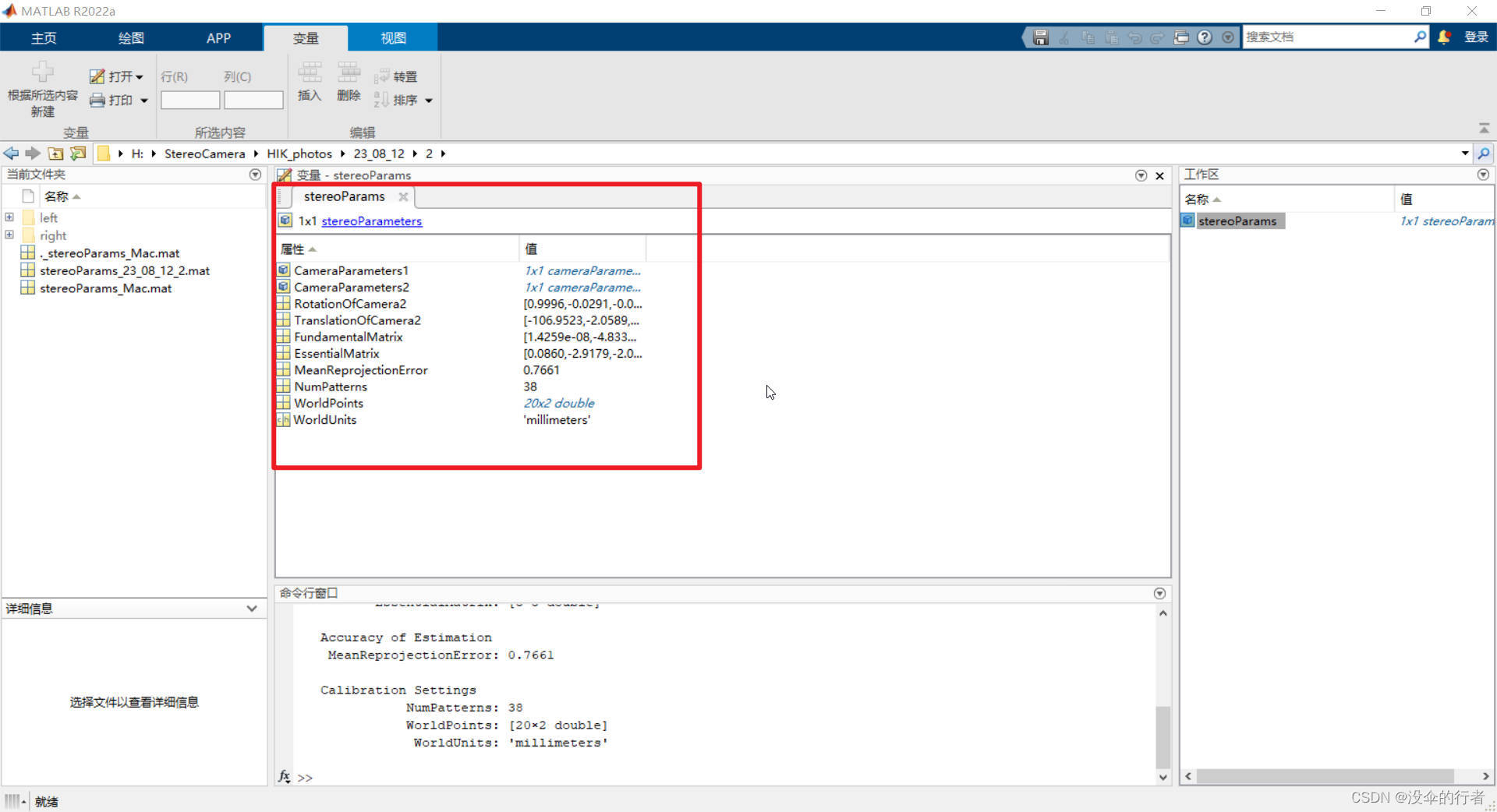Open the stereoParameters class link
Image resolution: width=1497 pixels, height=812 pixels.
(372, 221)
